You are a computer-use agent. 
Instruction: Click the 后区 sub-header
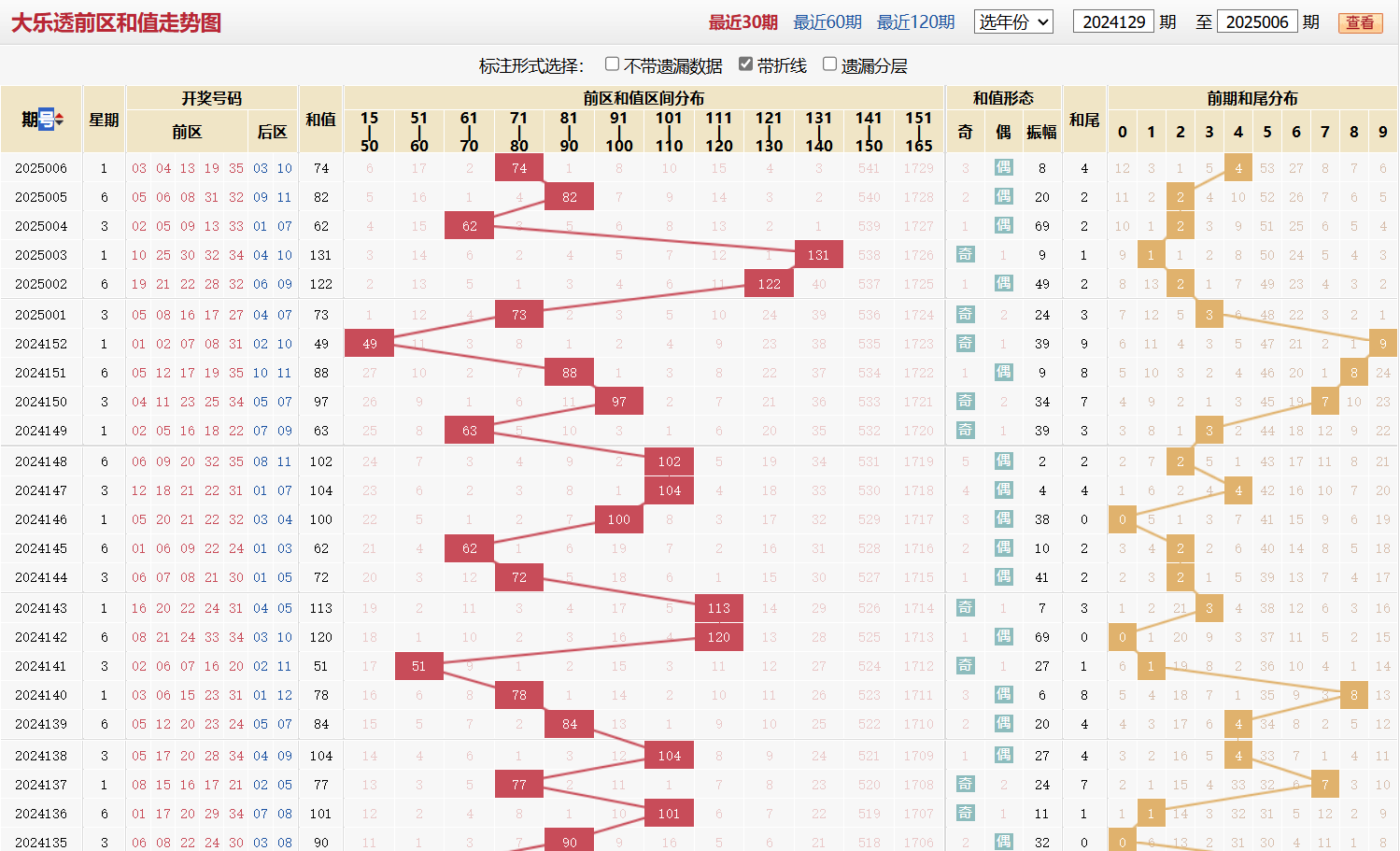pos(272,133)
